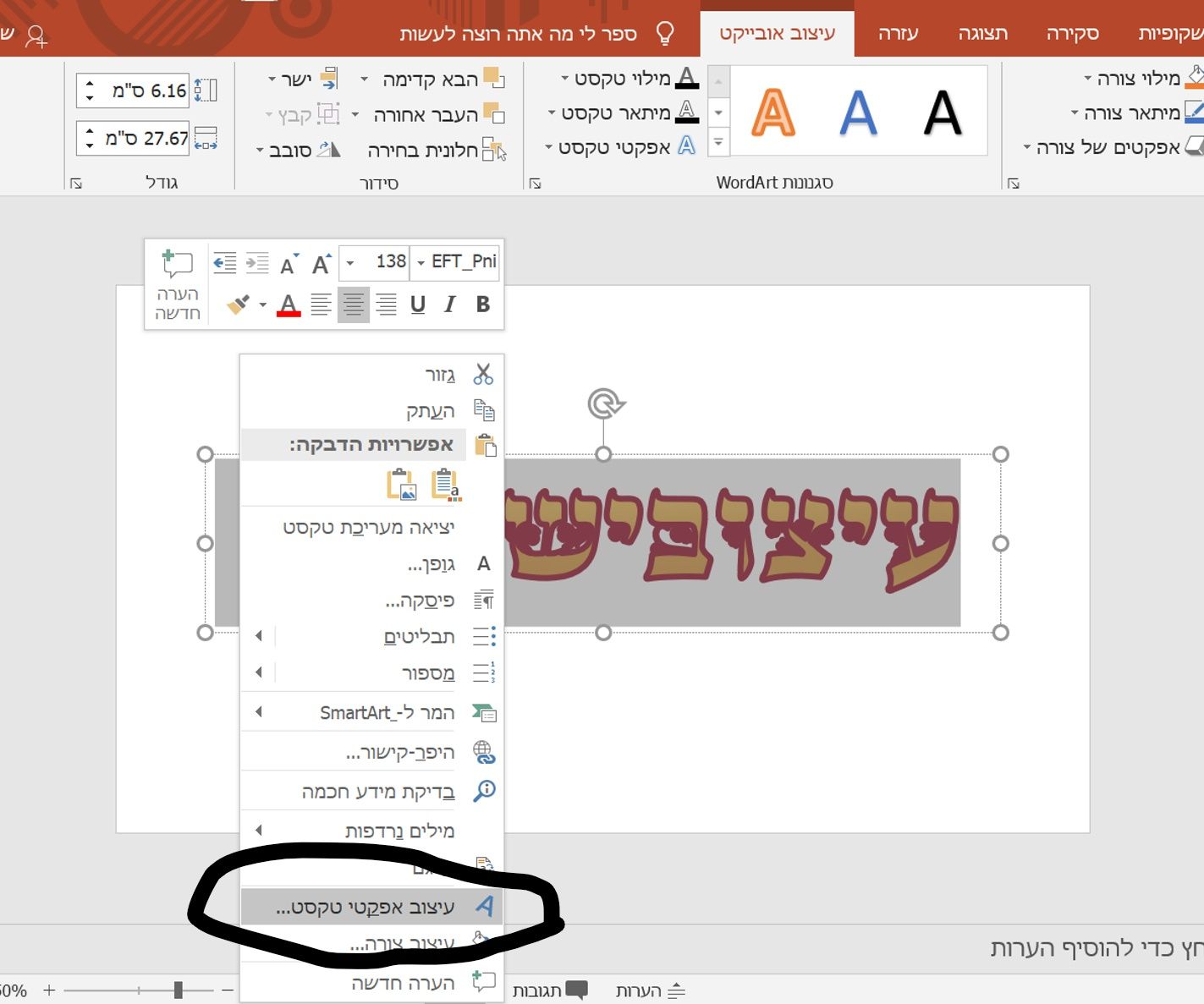1204x1004 pixels.
Task: Open the המר ל-SmartArt submenu
Action: 372,712
